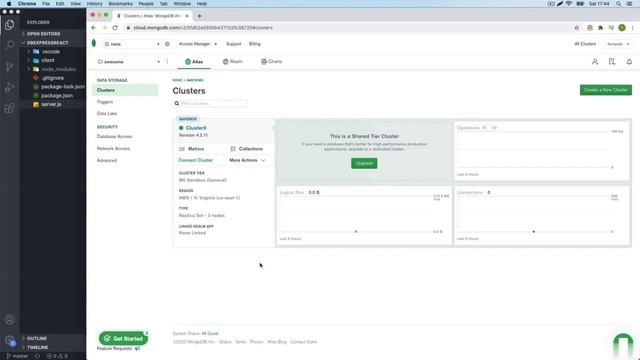Open the Chrome Bookmarks menu
640x360 pixels.
pyautogui.click(x=120, y=4)
